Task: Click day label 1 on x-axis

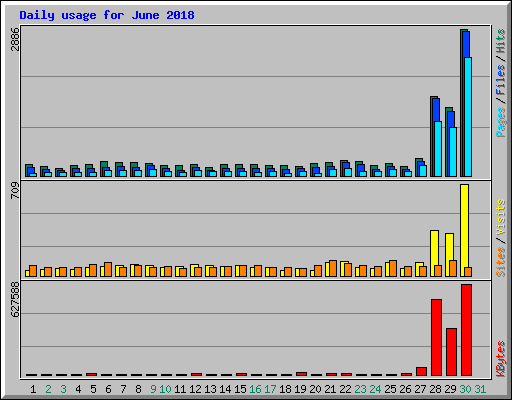Action: pos(33,389)
